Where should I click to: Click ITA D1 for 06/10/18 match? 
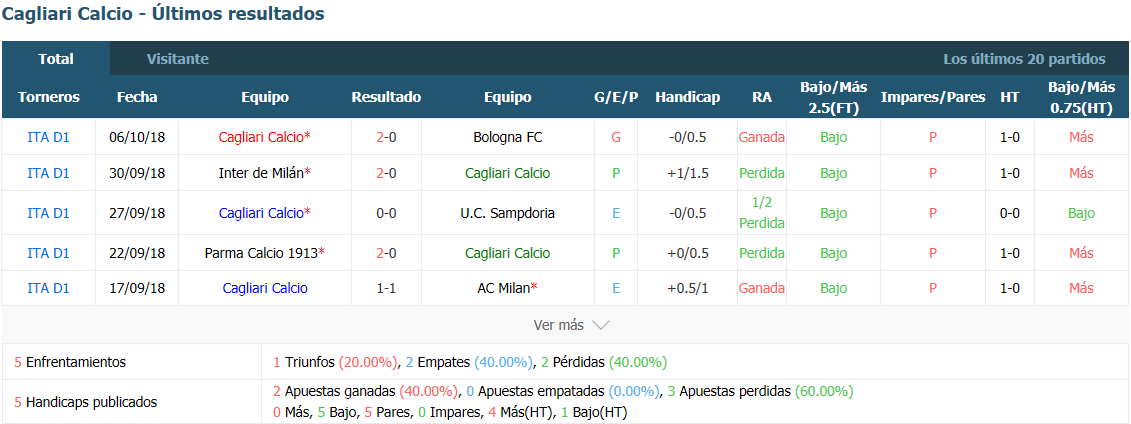click(48, 137)
